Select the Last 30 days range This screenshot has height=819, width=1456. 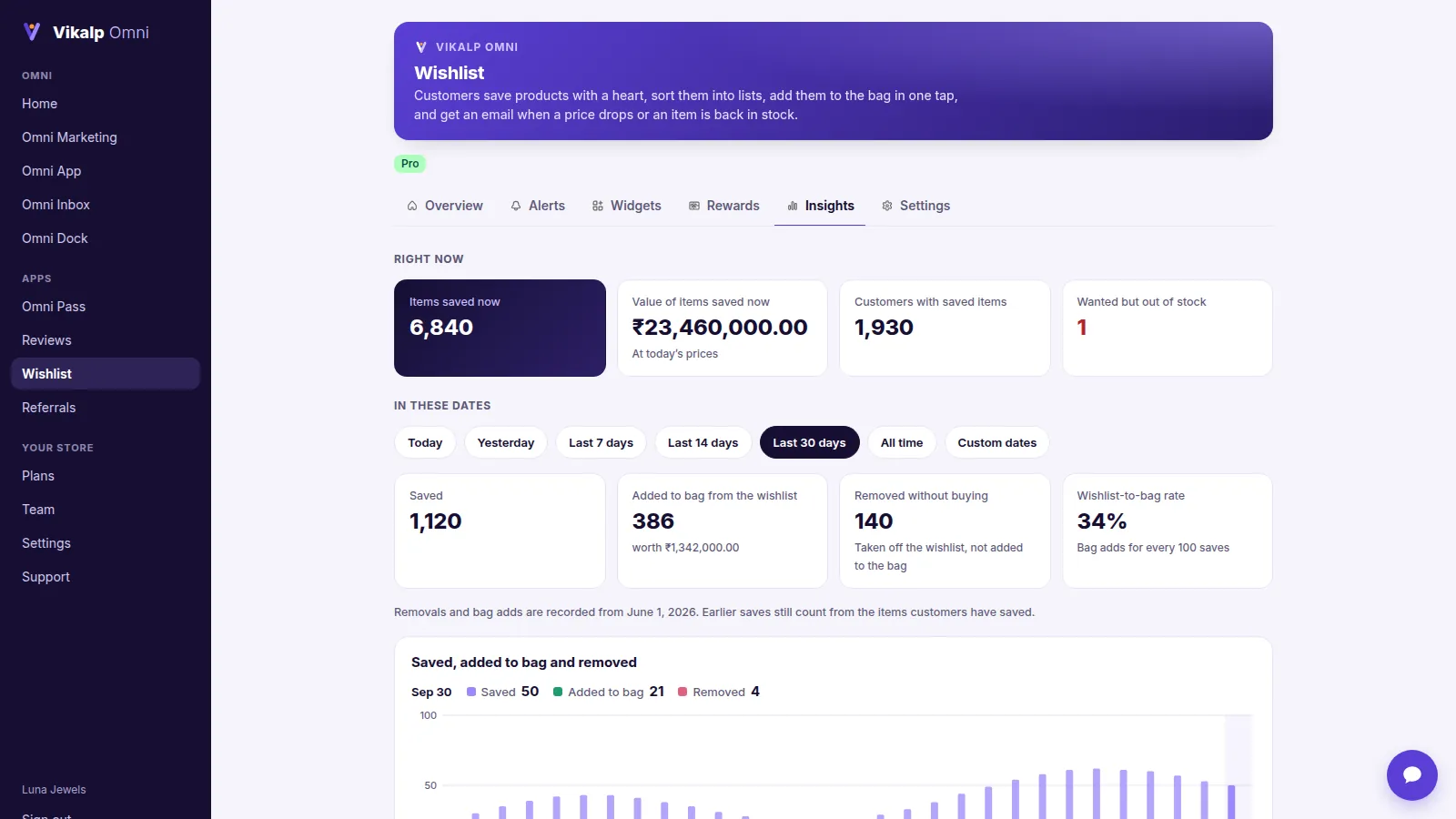810,443
